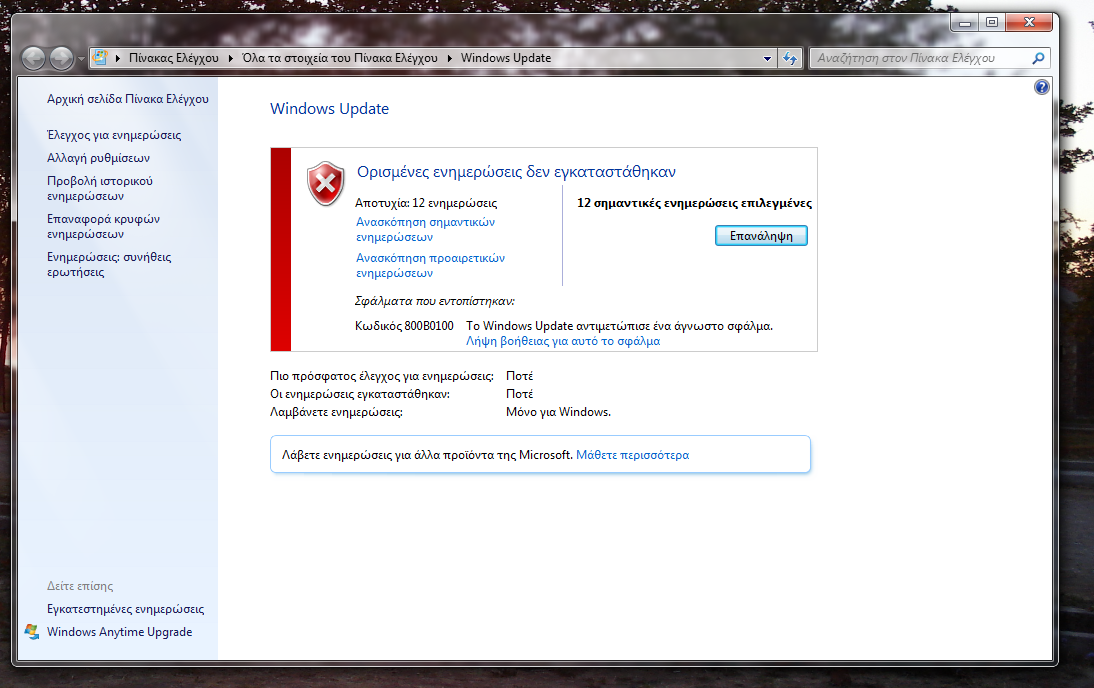Screen dimensions: 1094x688
Task: Click Επαναφορά κρυφών ενημερώσεων link
Action: coord(103,226)
